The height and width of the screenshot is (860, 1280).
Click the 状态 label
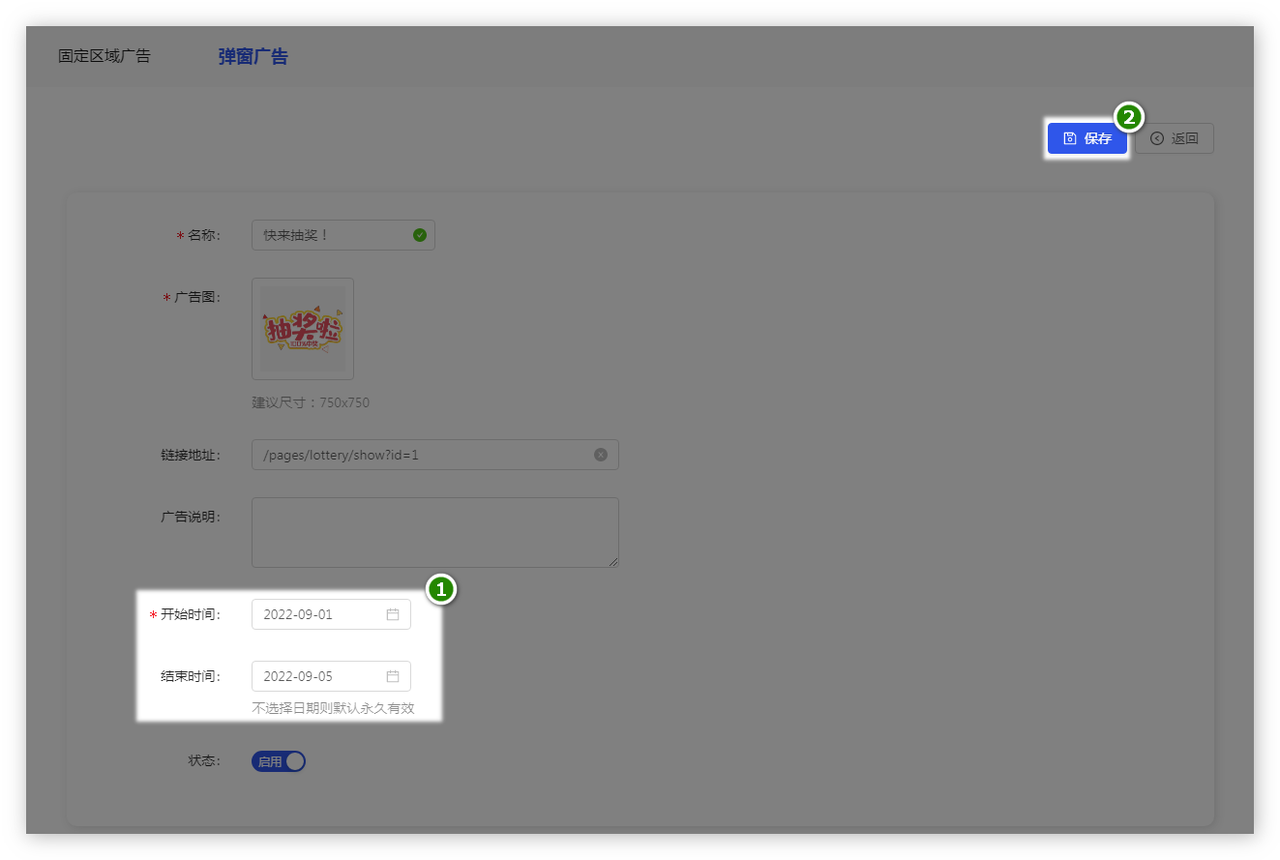pyautogui.click(x=204, y=760)
